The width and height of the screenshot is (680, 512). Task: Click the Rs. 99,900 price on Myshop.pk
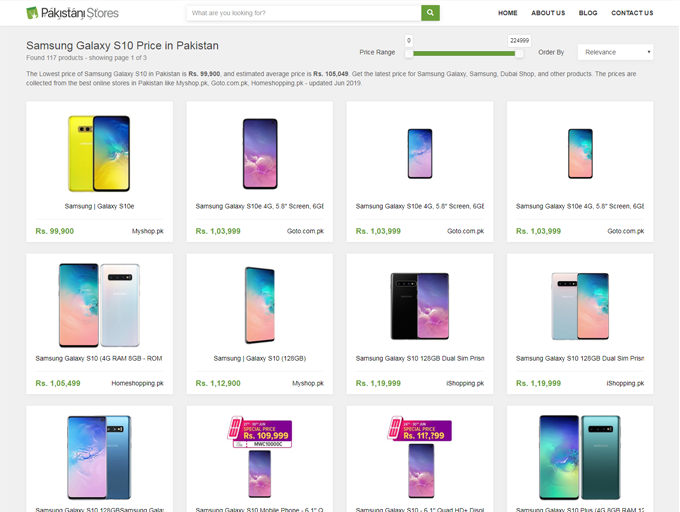coord(55,231)
